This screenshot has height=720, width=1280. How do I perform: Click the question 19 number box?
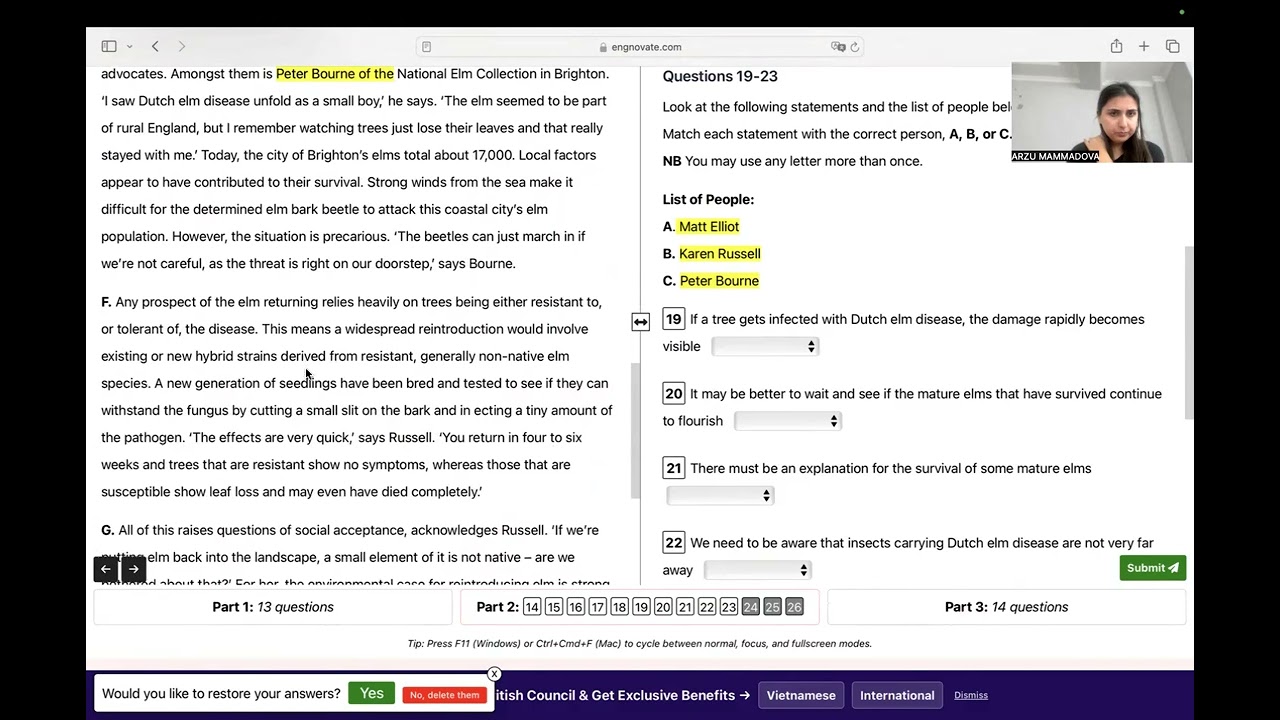(673, 320)
